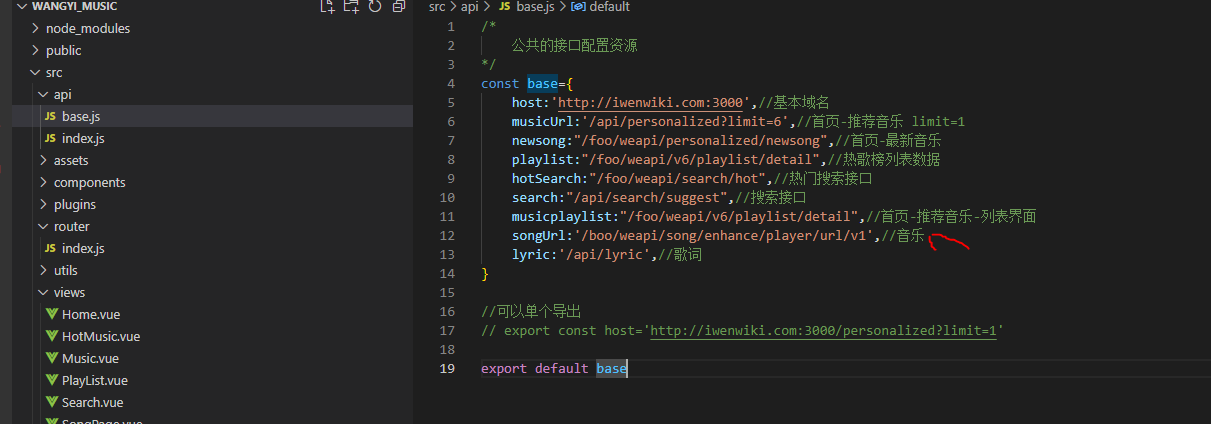Click the newsong key in the code

tap(538, 141)
